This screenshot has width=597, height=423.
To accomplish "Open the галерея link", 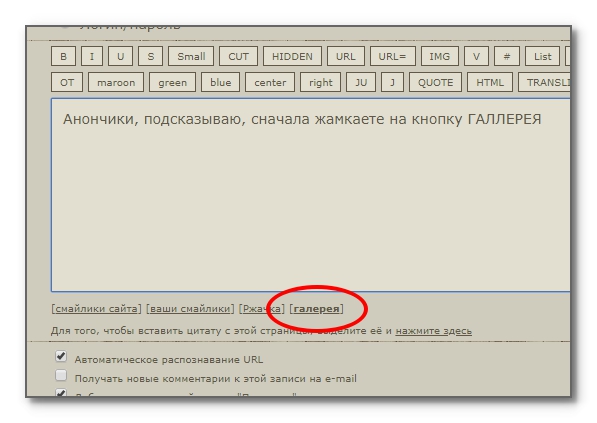I will pyautogui.click(x=316, y=308).
